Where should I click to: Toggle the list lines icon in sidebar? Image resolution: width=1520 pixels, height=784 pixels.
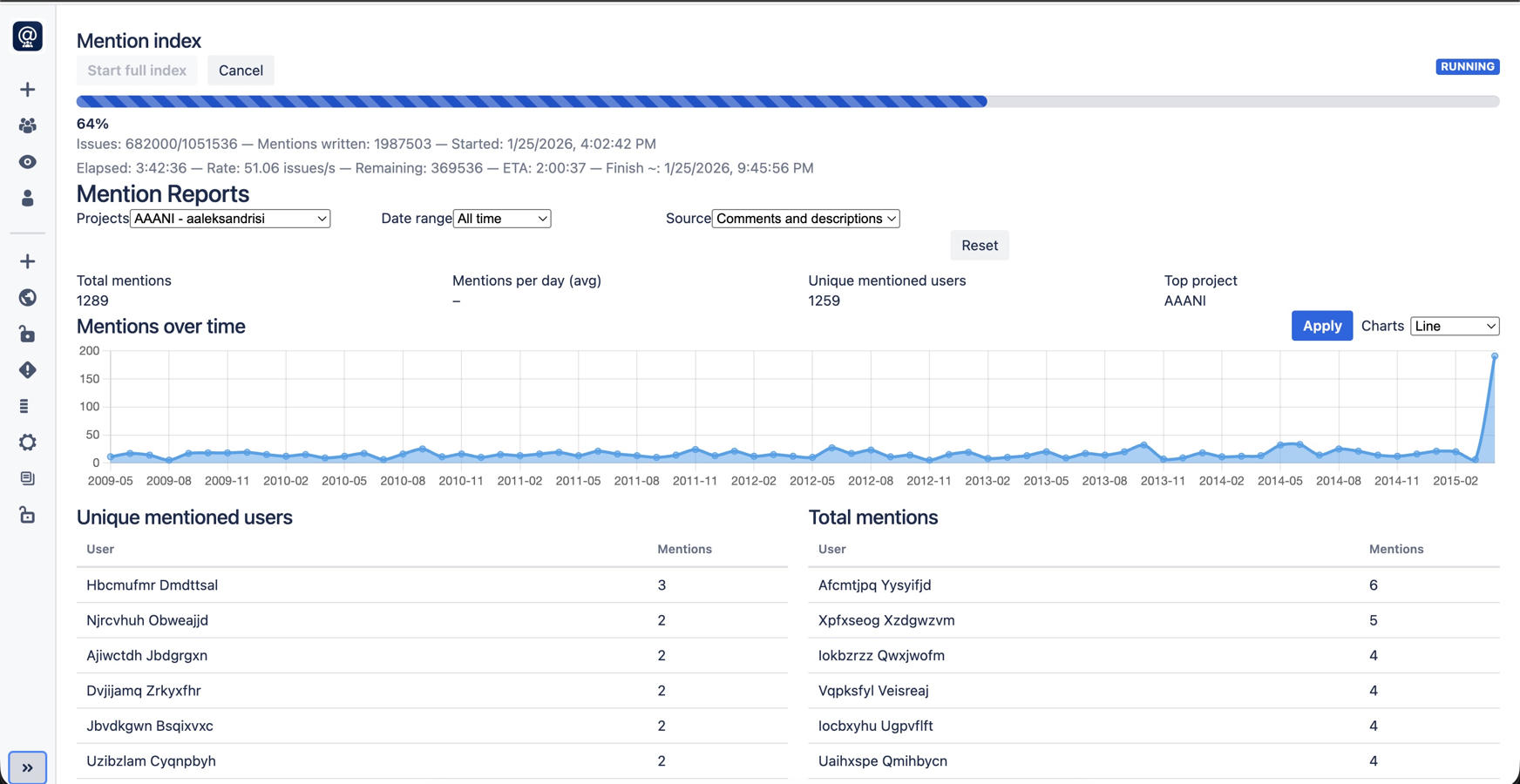click(27, 406)
